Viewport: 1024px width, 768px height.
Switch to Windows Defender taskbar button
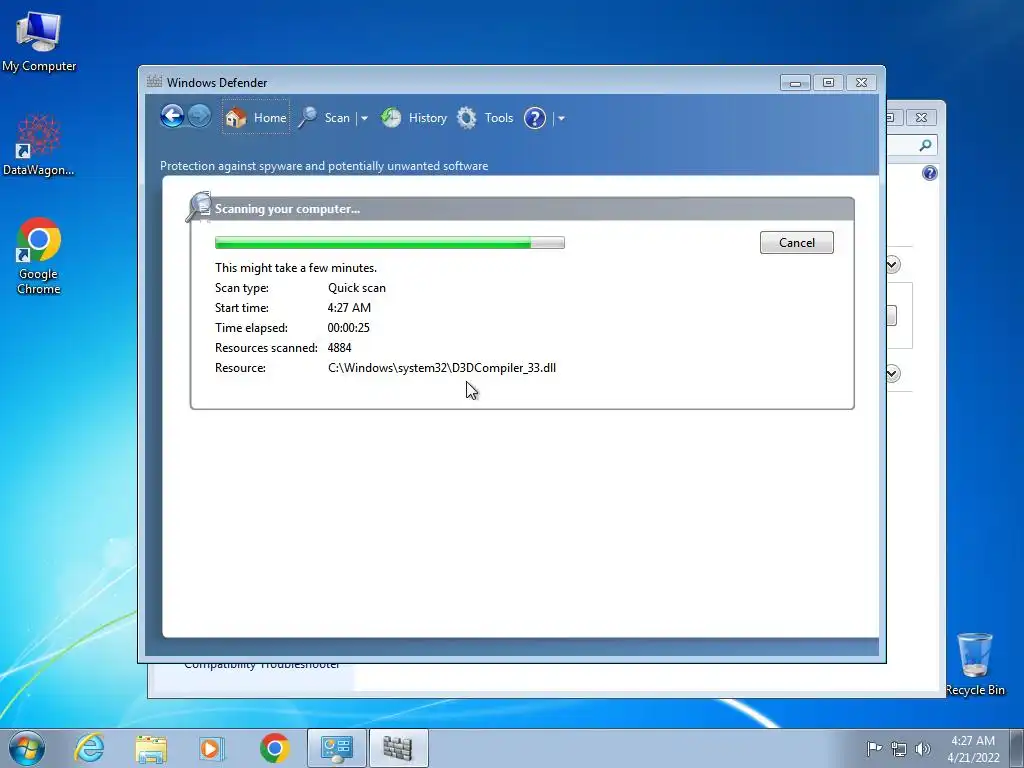(398, 748)
